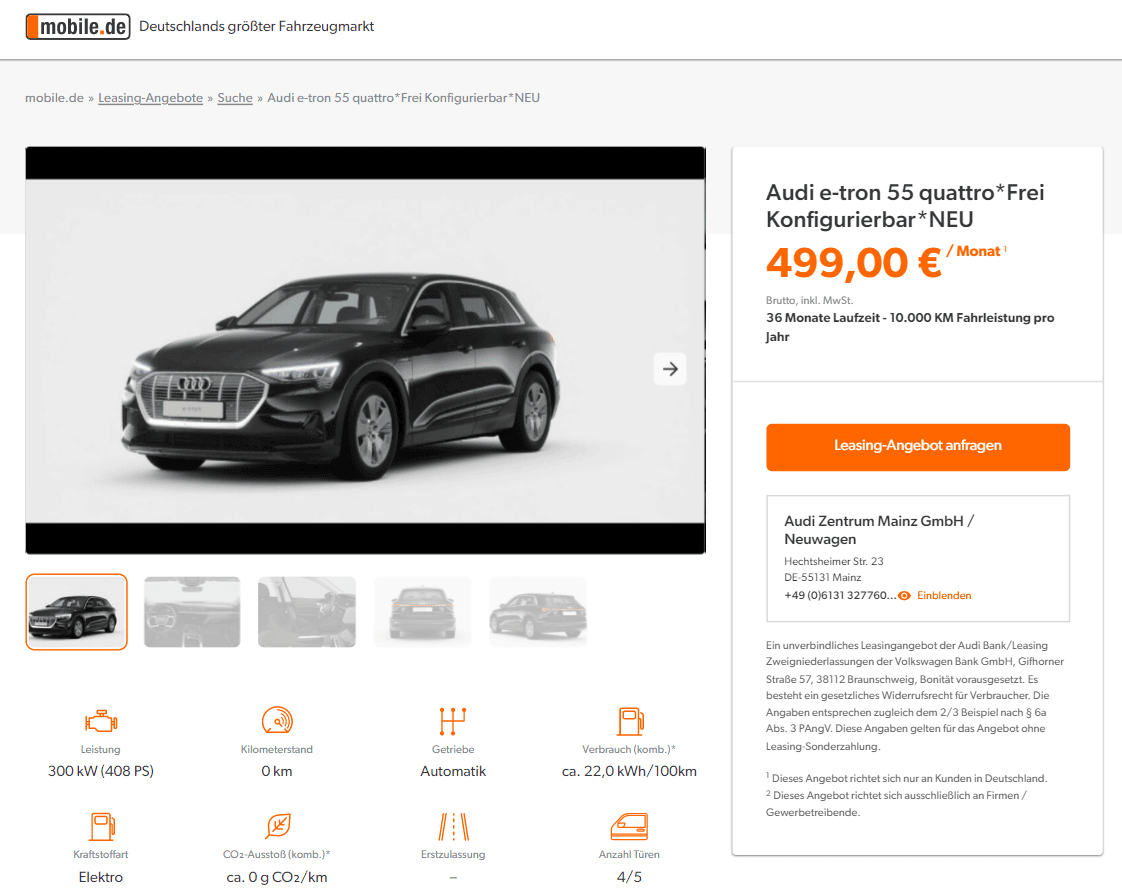
Task: Click the / Monat label
Action: [975, 251]
